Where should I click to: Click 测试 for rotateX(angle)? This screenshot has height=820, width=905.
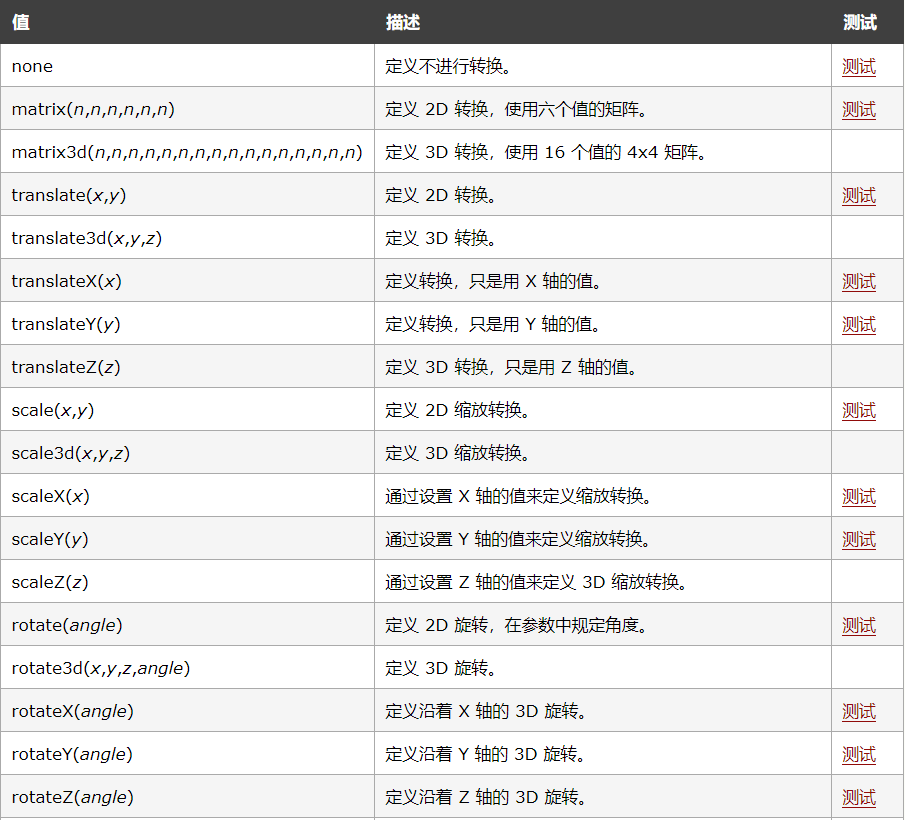click(x=858, y=711)
